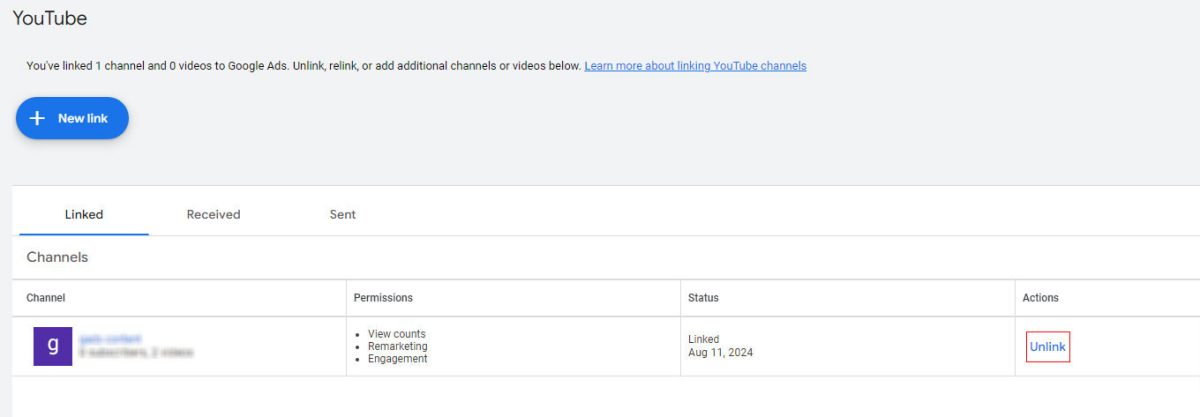Image resolution: width=1200 pixels, height=417 pixels.
Task: Open Learn more about linking YouTube channels
Action: [x=695, y=66]
